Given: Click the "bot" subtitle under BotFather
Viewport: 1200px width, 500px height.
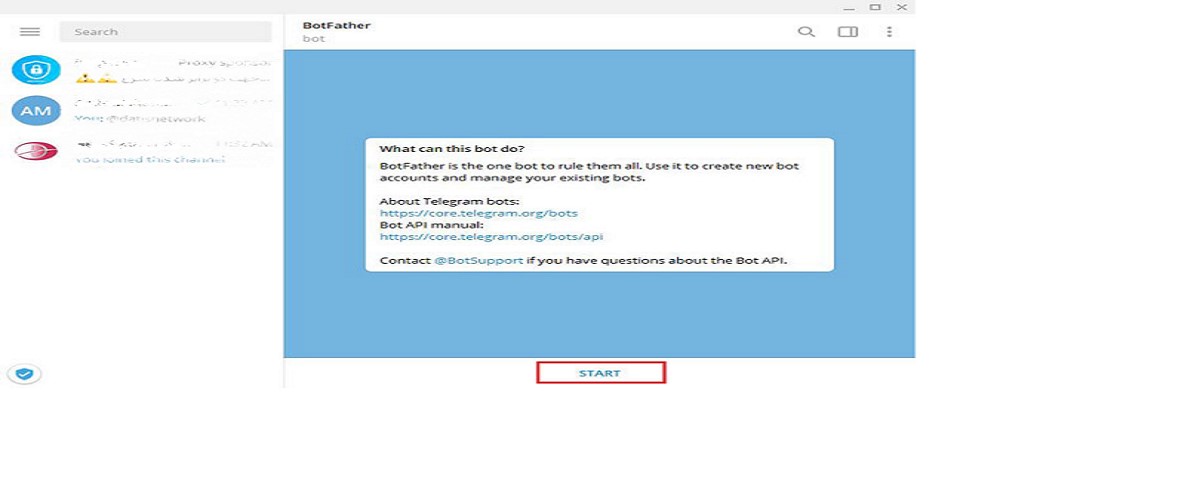Looking at the screenshot, I should (312, 39).
